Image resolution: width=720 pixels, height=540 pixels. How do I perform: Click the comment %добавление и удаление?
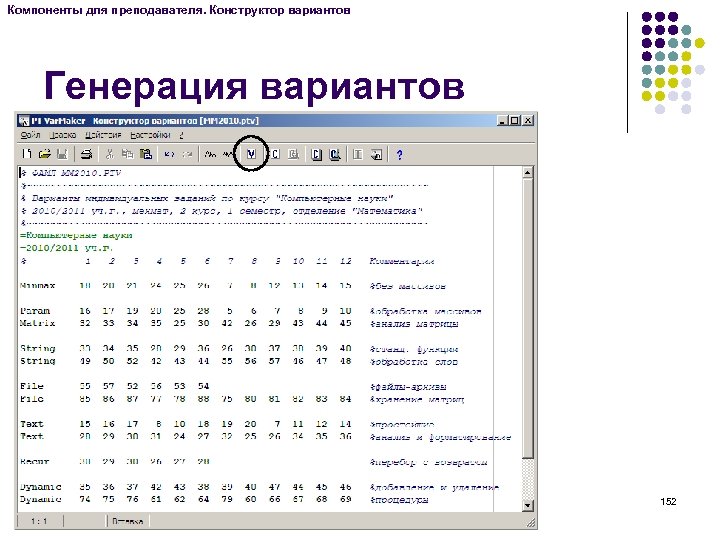(434, 487)
